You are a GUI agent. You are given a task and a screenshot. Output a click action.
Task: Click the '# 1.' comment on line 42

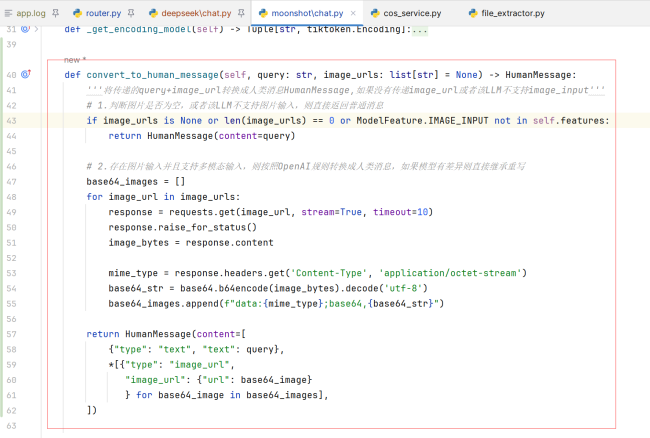[x=235, y=106]
